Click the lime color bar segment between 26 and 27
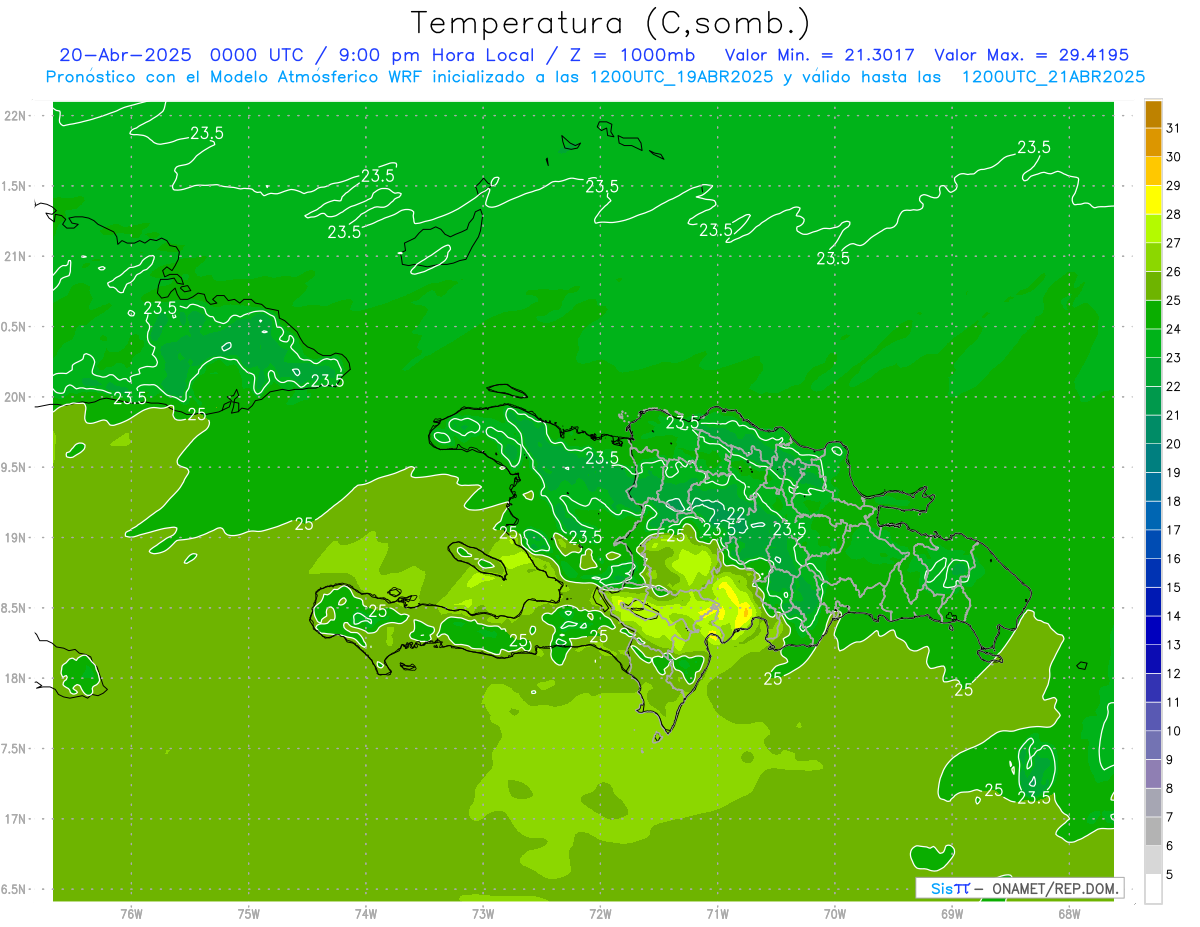The image size is (1200, 927). coord(1153,258)
